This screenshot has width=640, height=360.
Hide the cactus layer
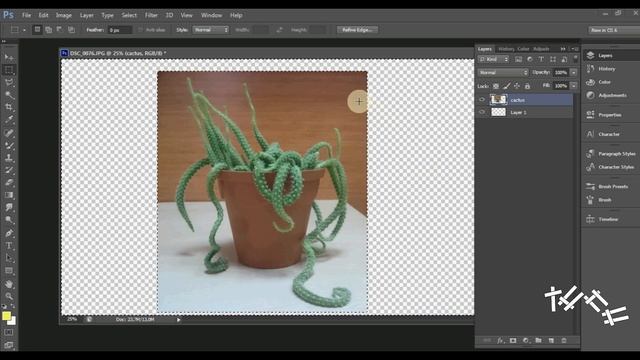pyautogui.click(x=482, y=100)
